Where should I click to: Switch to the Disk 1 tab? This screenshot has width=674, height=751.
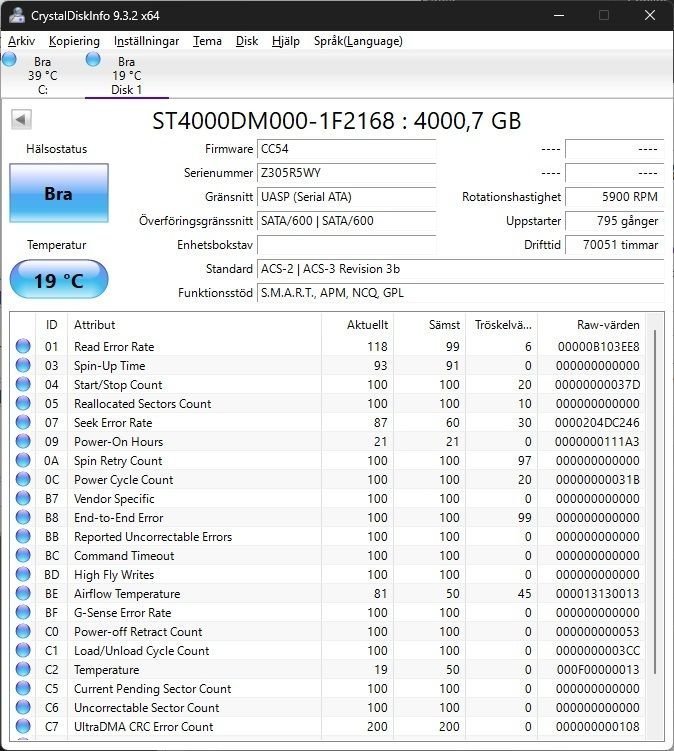[126, 76]
